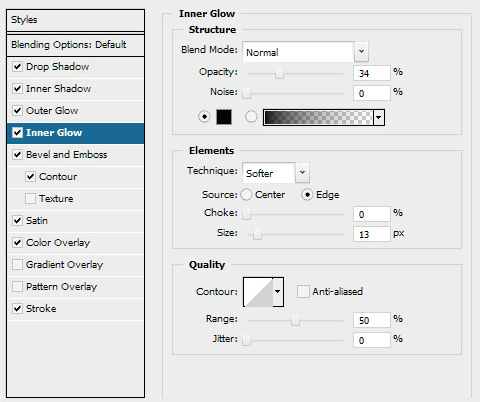
Task: Open the Bevel and Emboss settings
Action: click(67, 155)
